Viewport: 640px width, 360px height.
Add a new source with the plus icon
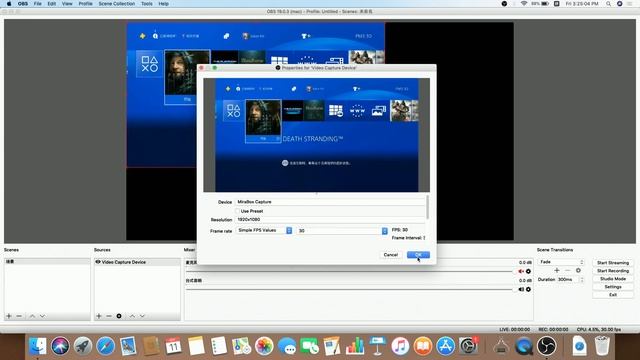coord(98,316)
